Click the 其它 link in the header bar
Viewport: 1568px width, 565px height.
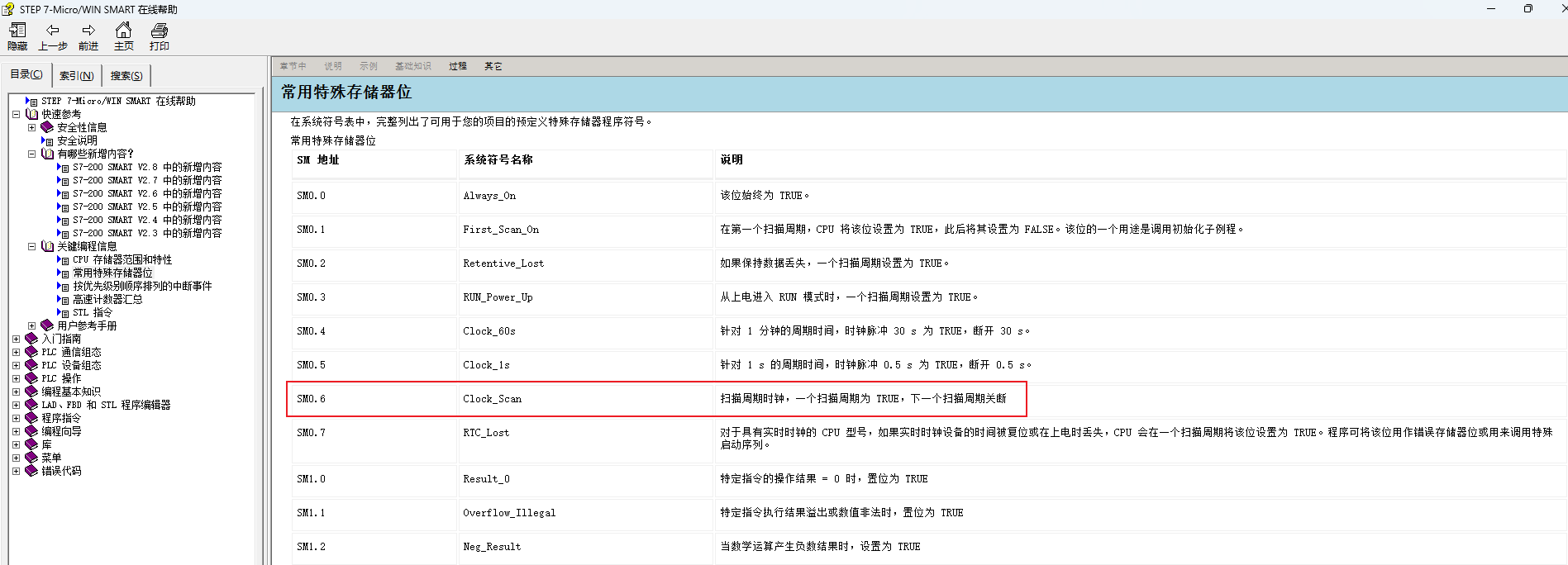[x=493, y=66]
